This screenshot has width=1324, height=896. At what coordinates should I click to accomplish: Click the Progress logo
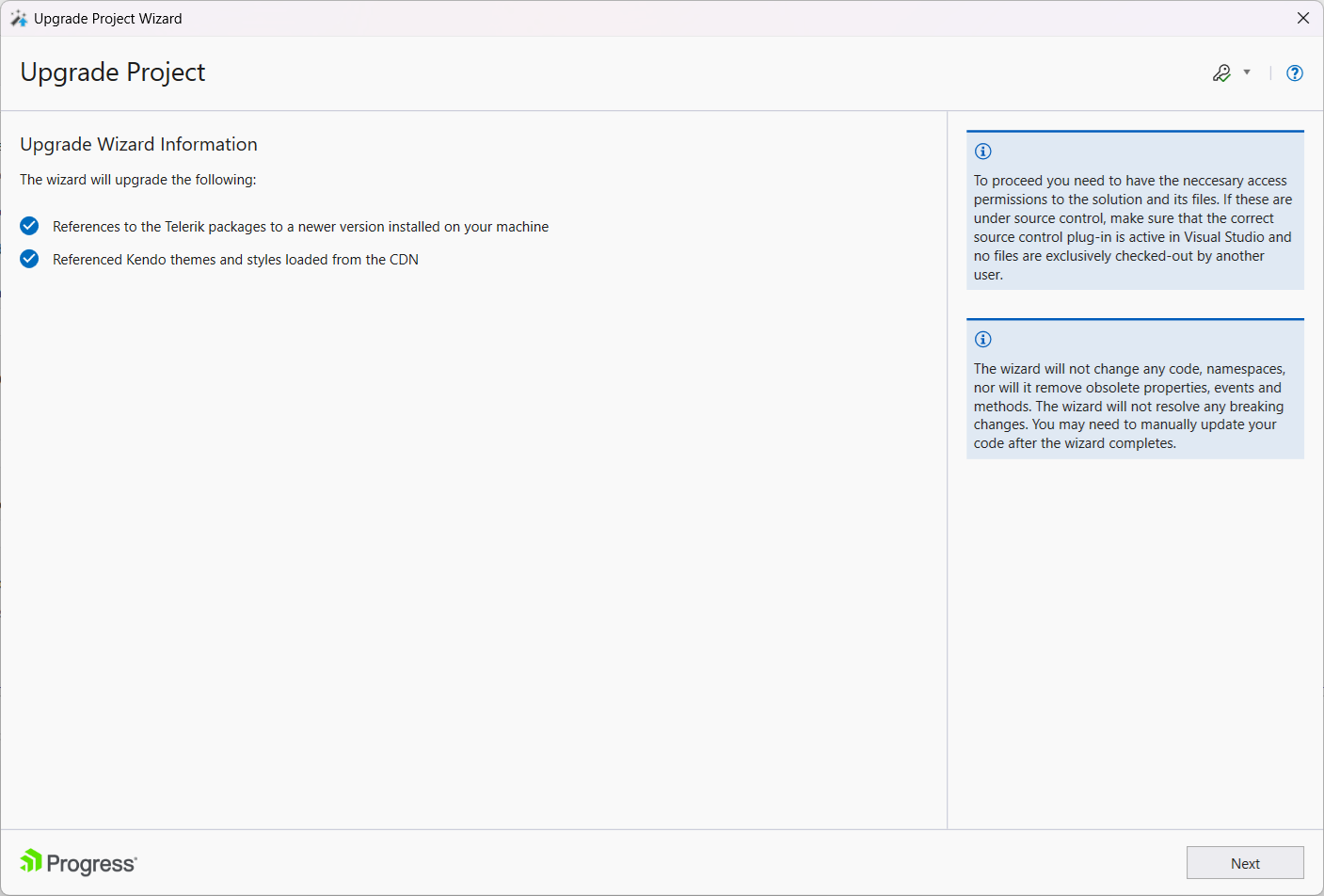click(79, 862)
